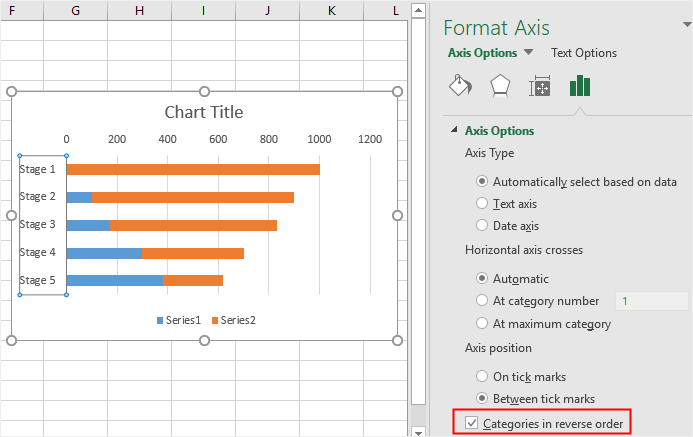The image size is (693, 437).
Task: Select column J header
Action: click(267, 10)
